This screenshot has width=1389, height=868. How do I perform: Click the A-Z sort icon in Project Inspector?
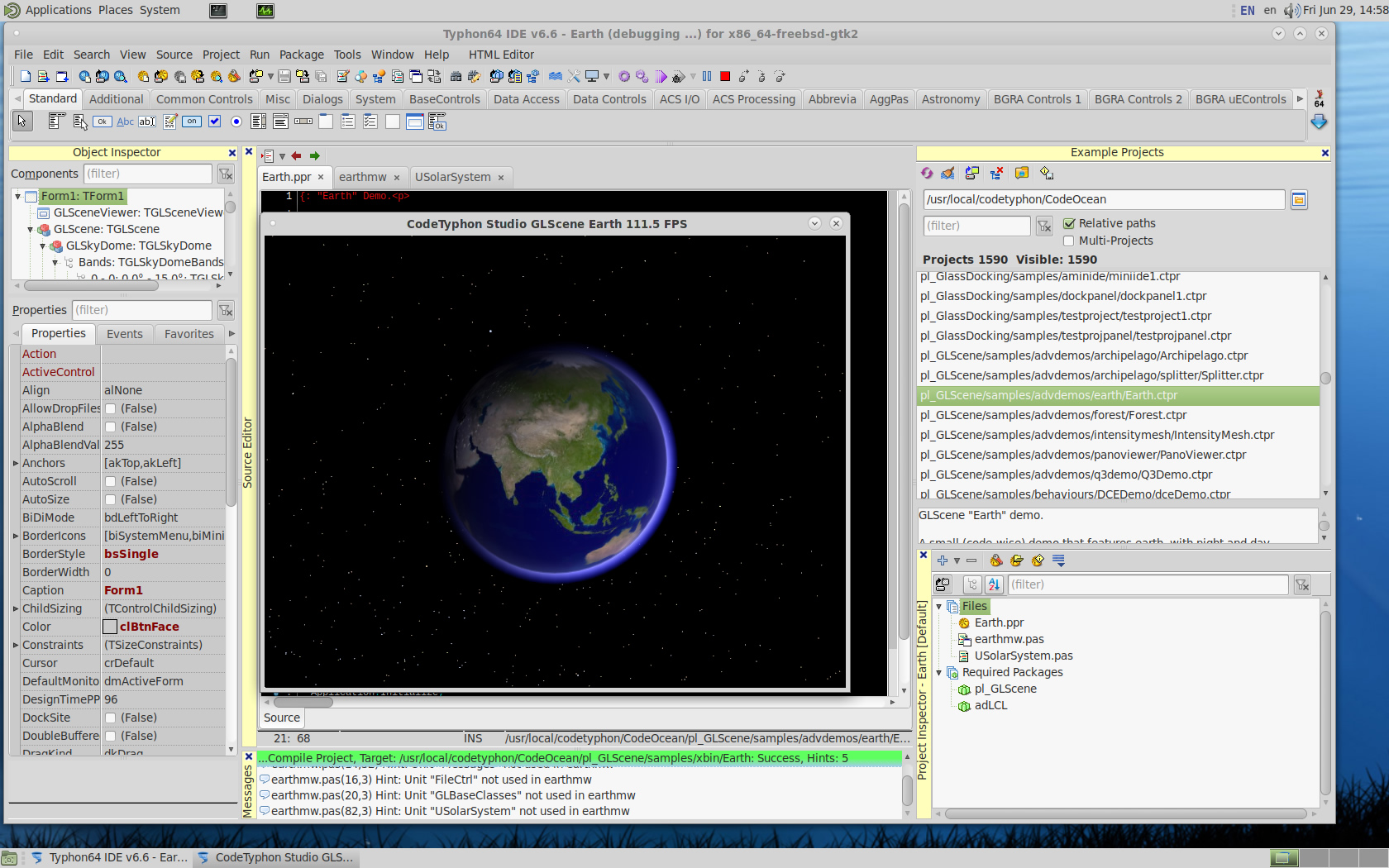point(994,584)
